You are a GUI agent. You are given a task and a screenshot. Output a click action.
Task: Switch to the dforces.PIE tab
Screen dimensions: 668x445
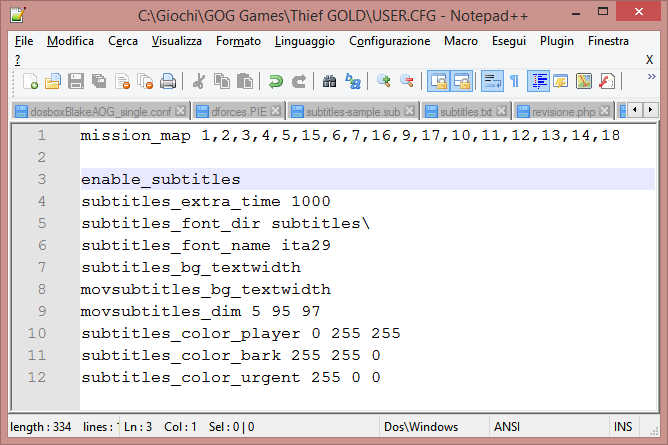[238, 112]
